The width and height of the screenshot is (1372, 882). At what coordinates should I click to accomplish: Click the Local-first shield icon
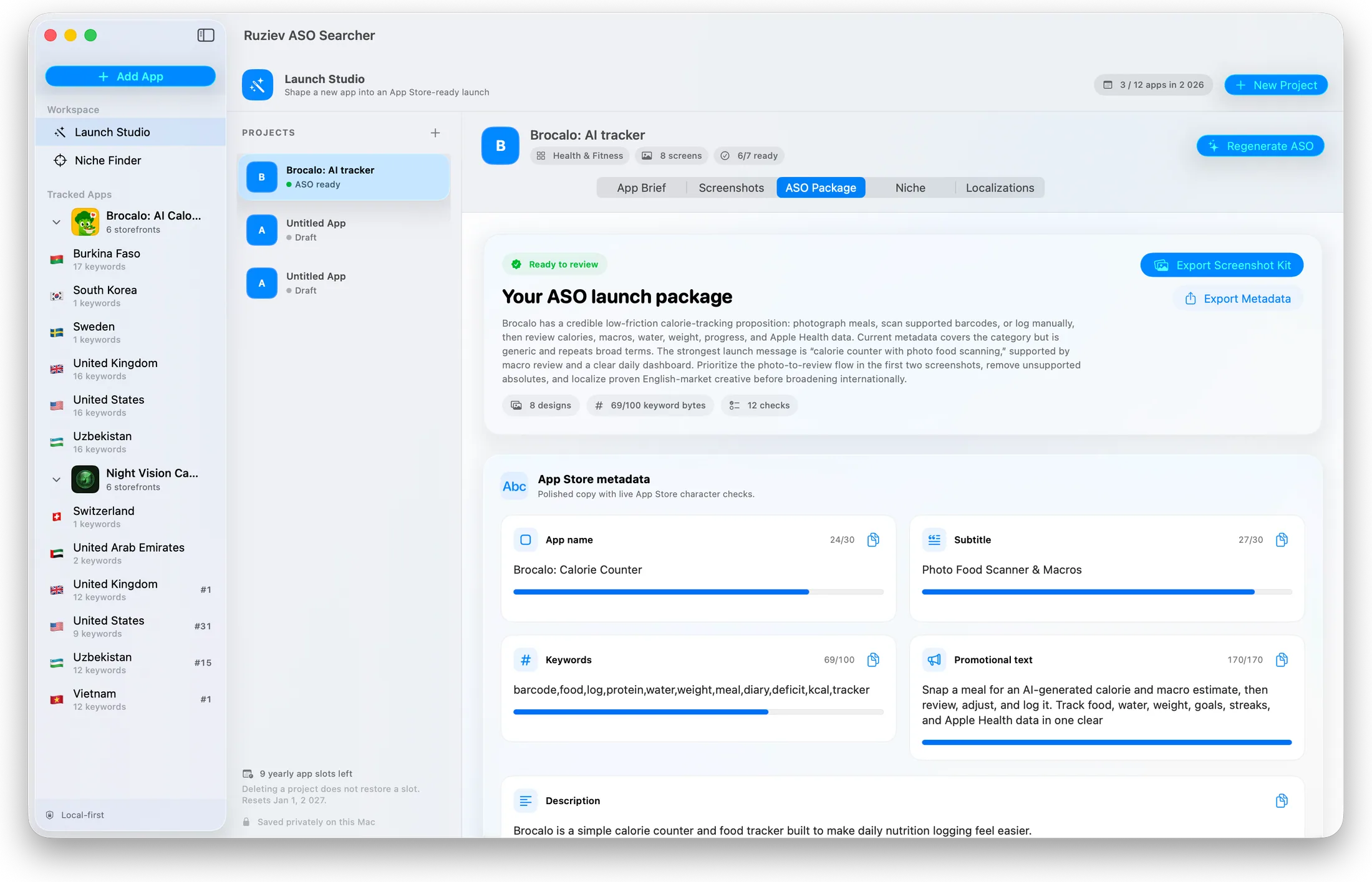pos(50,815)
